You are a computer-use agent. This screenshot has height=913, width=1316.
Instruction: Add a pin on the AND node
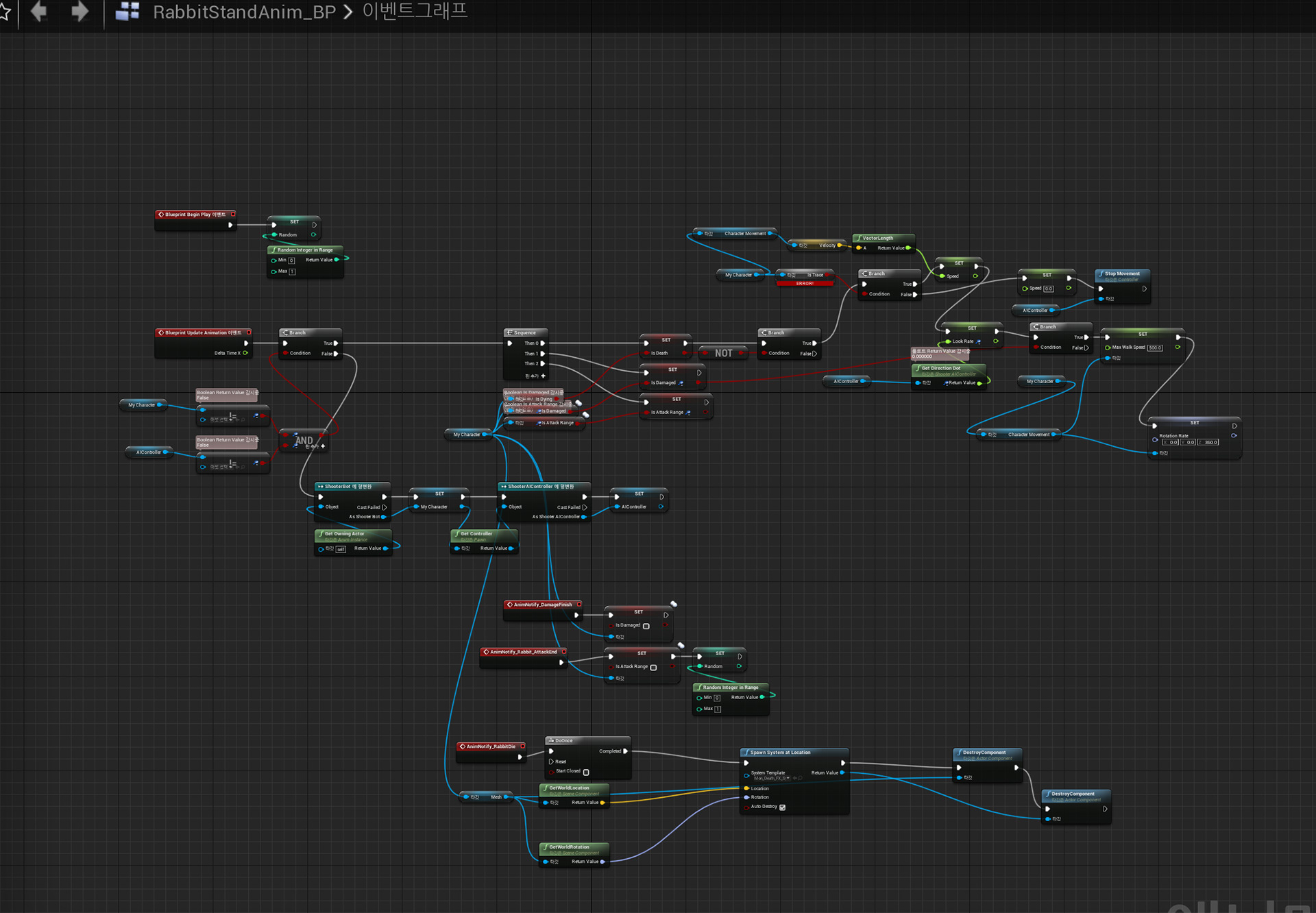pyautogui.click(x=315, y=446)
